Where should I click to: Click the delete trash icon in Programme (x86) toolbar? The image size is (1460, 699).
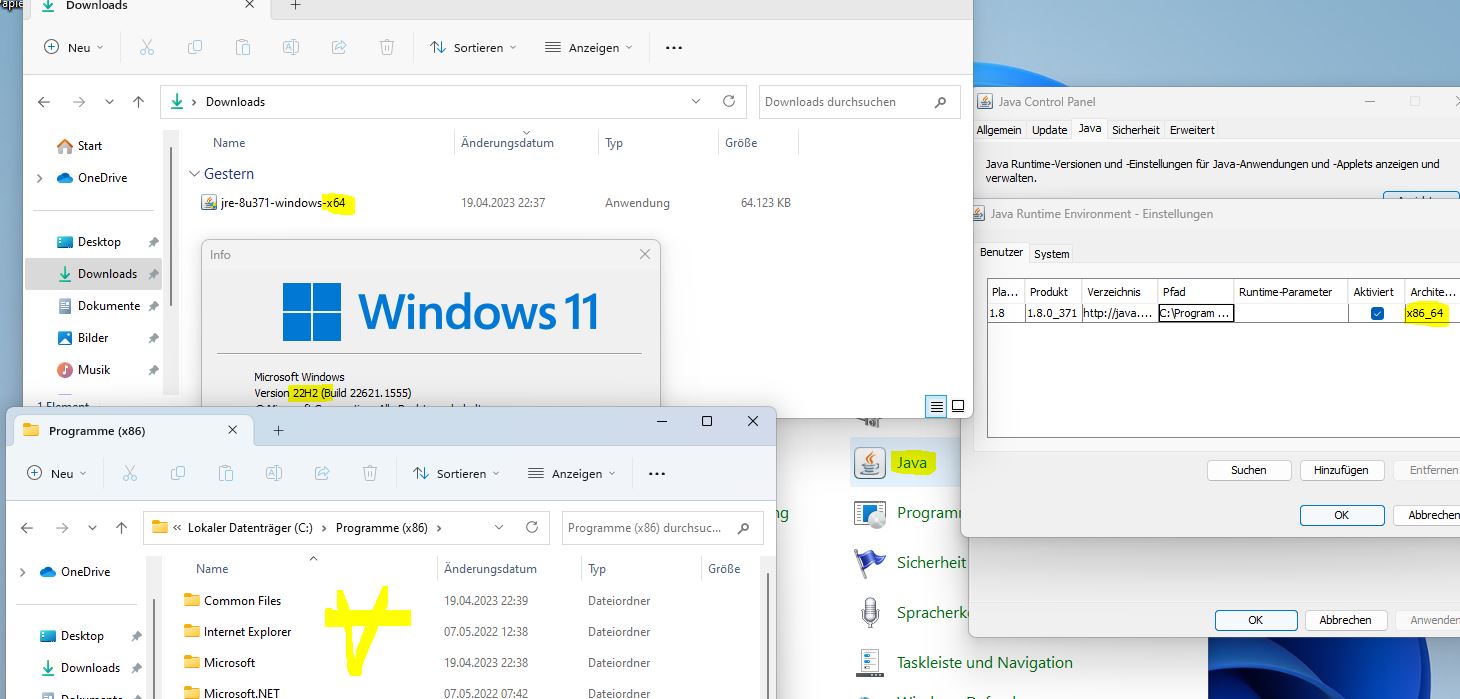(370, 474)
